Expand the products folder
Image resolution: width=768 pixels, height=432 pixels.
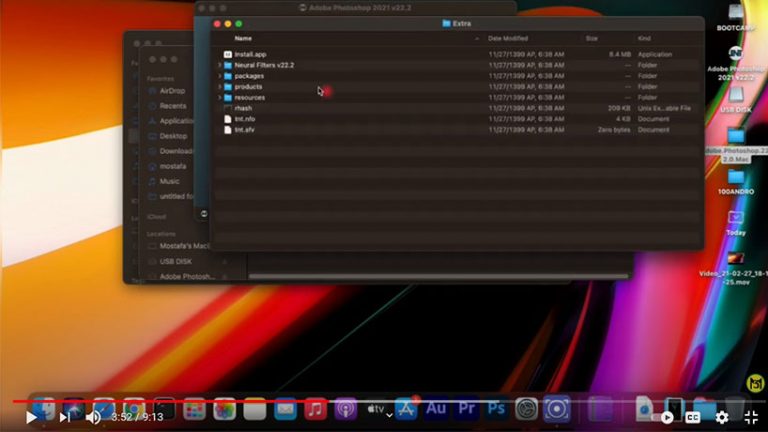coord(219,87)
